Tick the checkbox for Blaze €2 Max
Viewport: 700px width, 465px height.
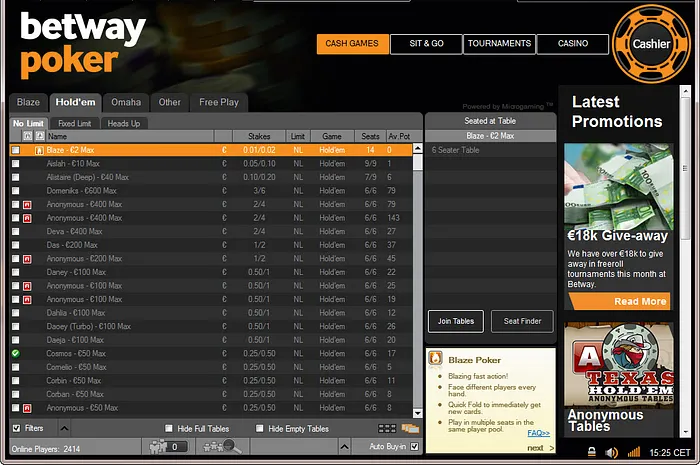tap(16, 150)
